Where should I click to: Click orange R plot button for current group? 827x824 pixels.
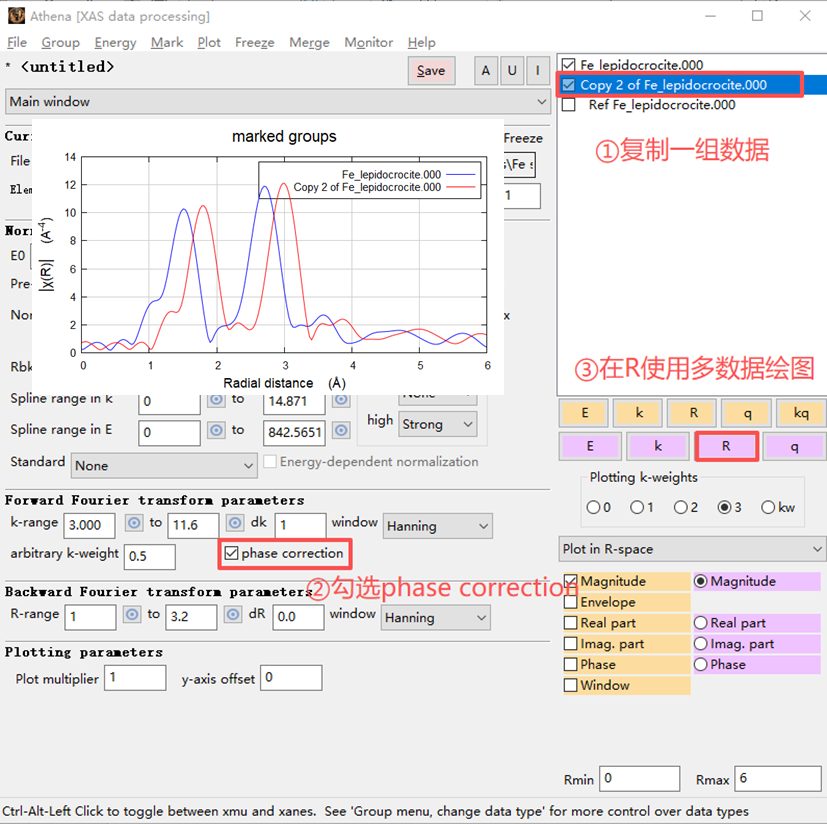click(x=693, y=413)
